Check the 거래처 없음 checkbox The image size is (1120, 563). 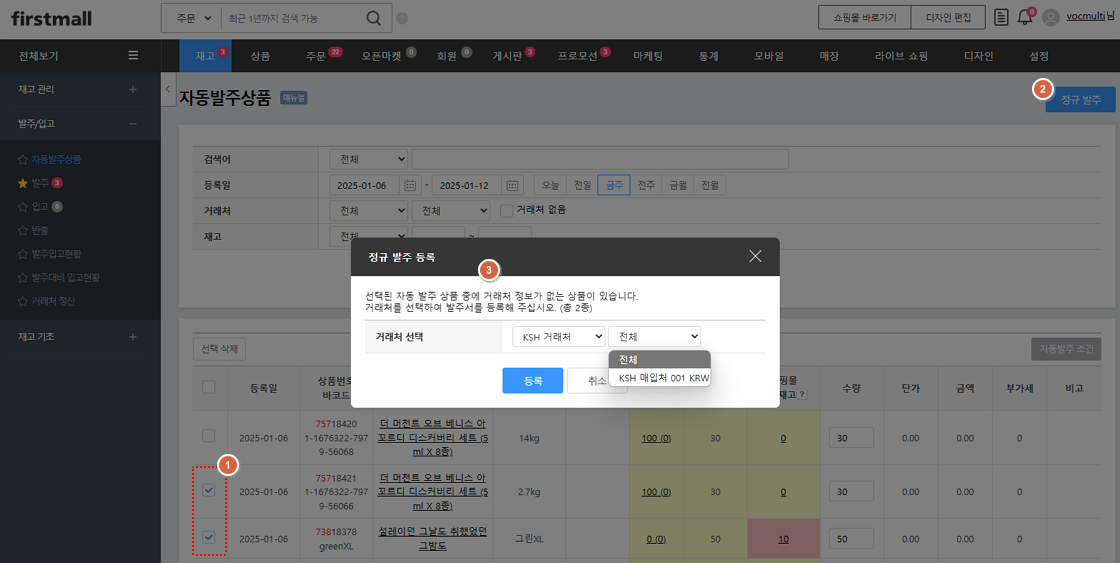click(507, 211)
